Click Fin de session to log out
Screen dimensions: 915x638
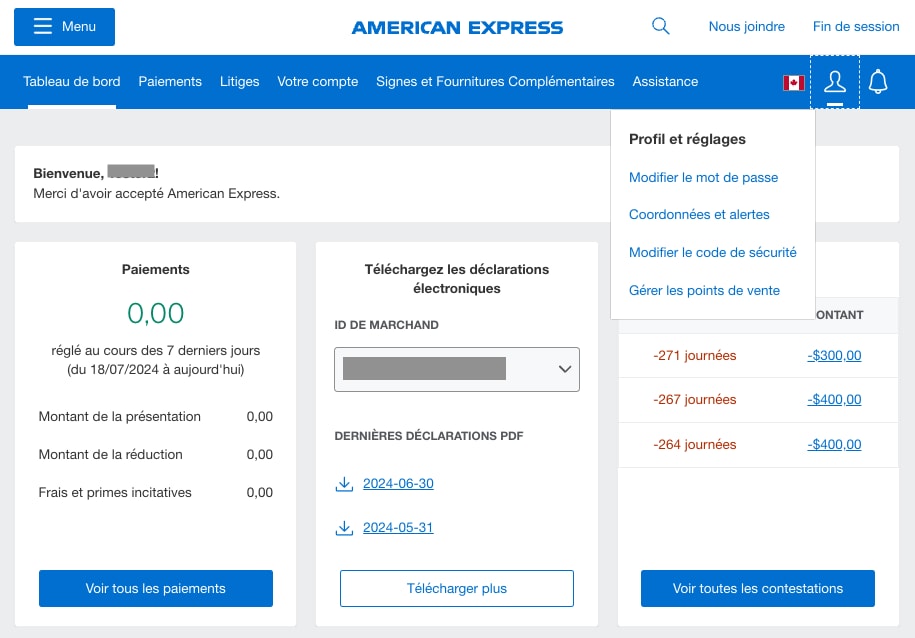[855, 26]
